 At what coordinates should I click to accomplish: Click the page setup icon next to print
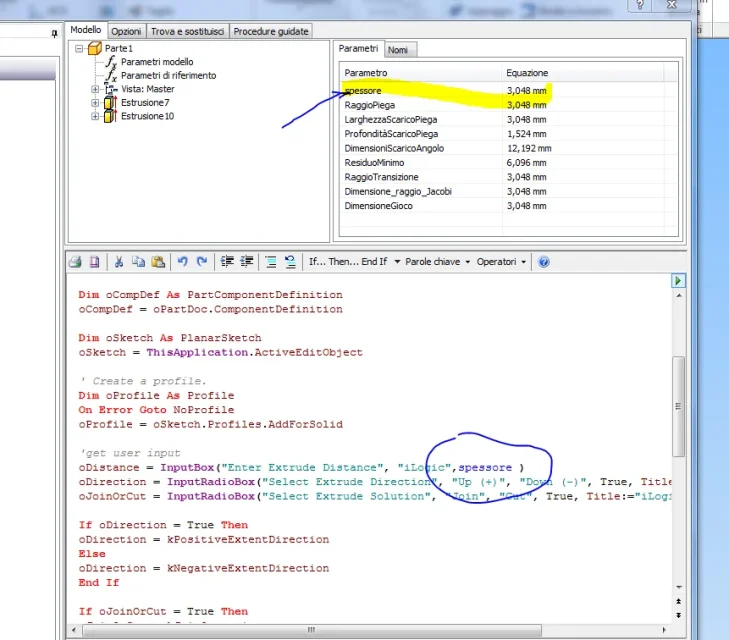click(x=94, y=262)
